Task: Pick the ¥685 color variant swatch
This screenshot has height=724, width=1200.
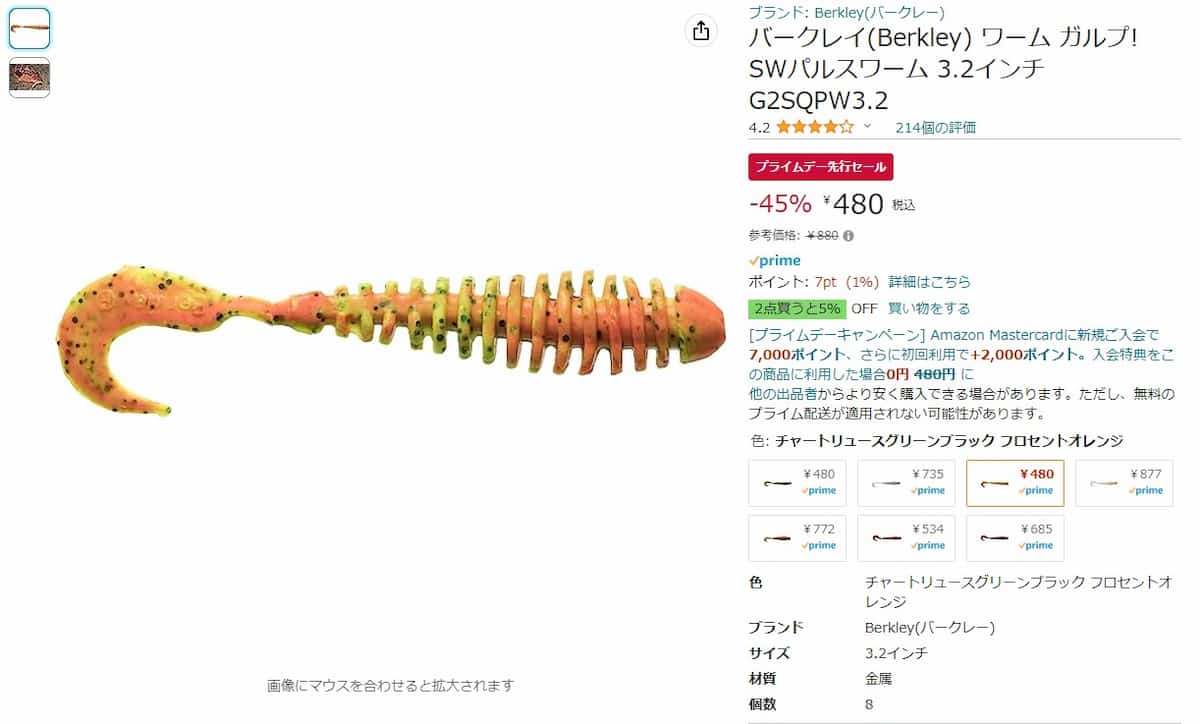Action: (x=1015, y=538)
